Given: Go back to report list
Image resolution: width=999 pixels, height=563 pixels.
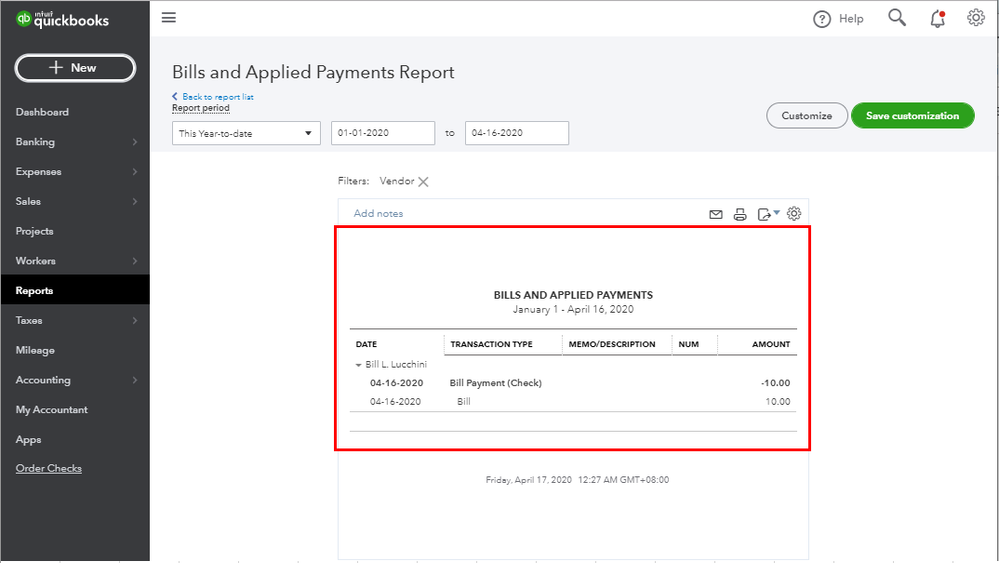Looking at the screenshot, I should click(x=213, y=97).
